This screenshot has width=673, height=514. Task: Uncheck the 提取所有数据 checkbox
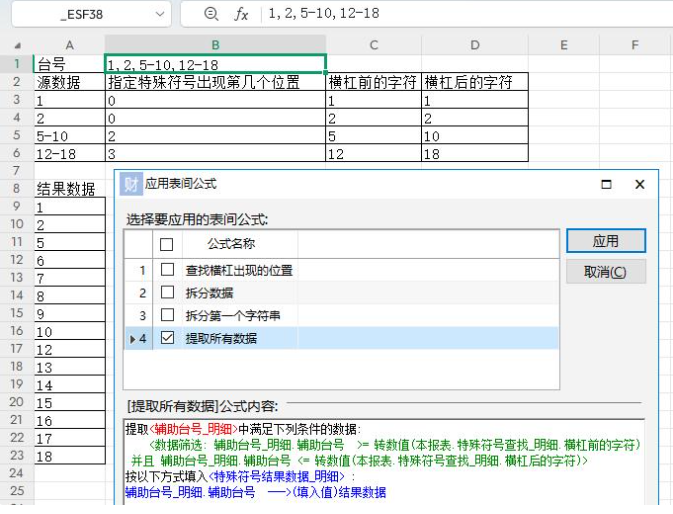[167, 338]
